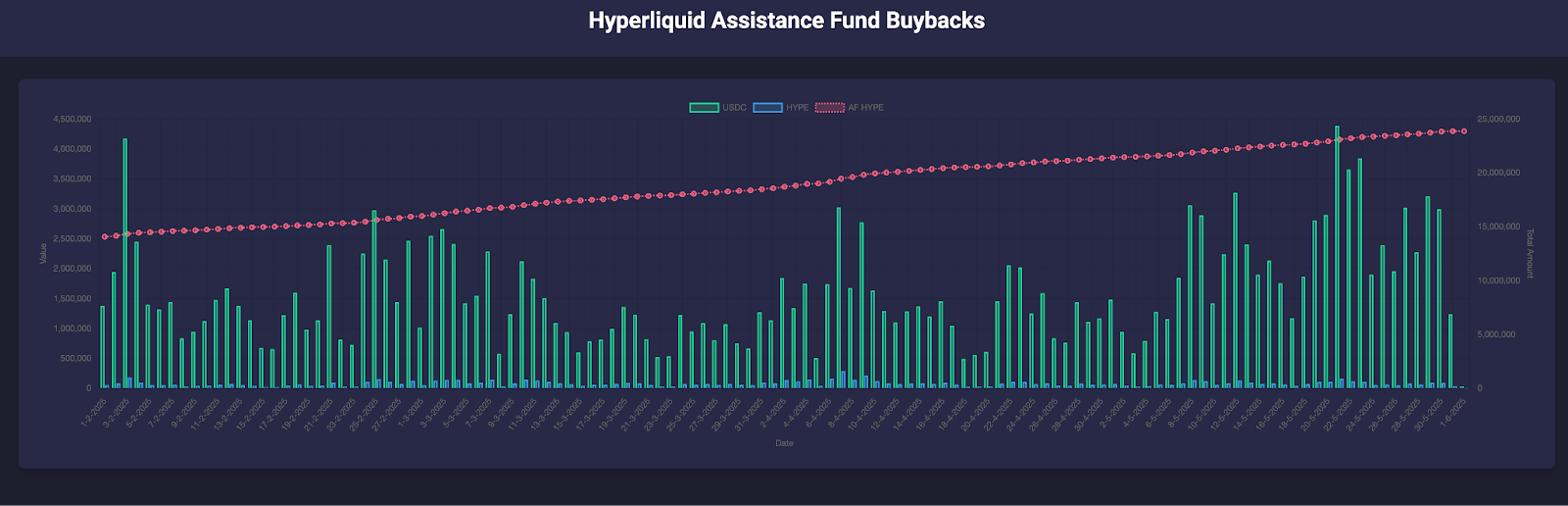
Task: Click the 30-4-2025 date label
Action: (x=1088, y=413)
